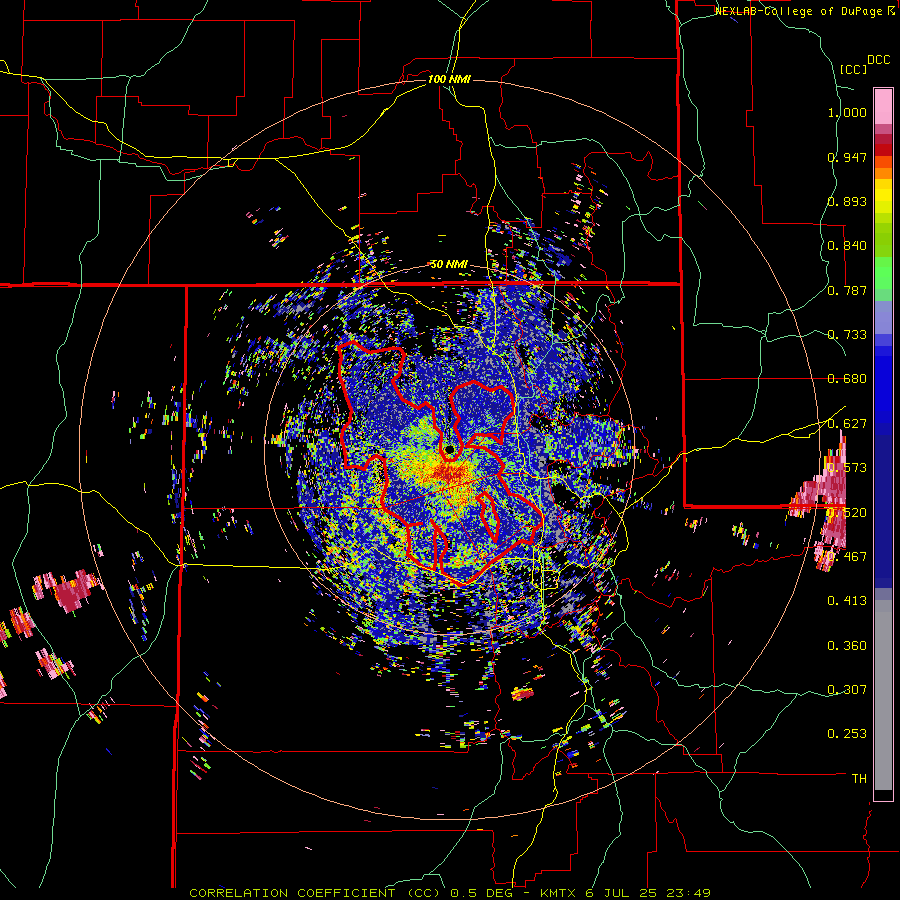Click the 0.307 legend value
Viewport: 900px width, 900px height.
847,689
